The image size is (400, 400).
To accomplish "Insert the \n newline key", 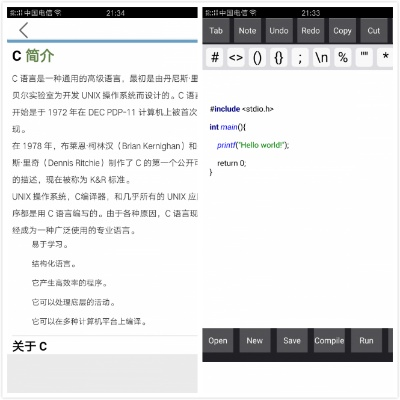I will click(321, 58).
